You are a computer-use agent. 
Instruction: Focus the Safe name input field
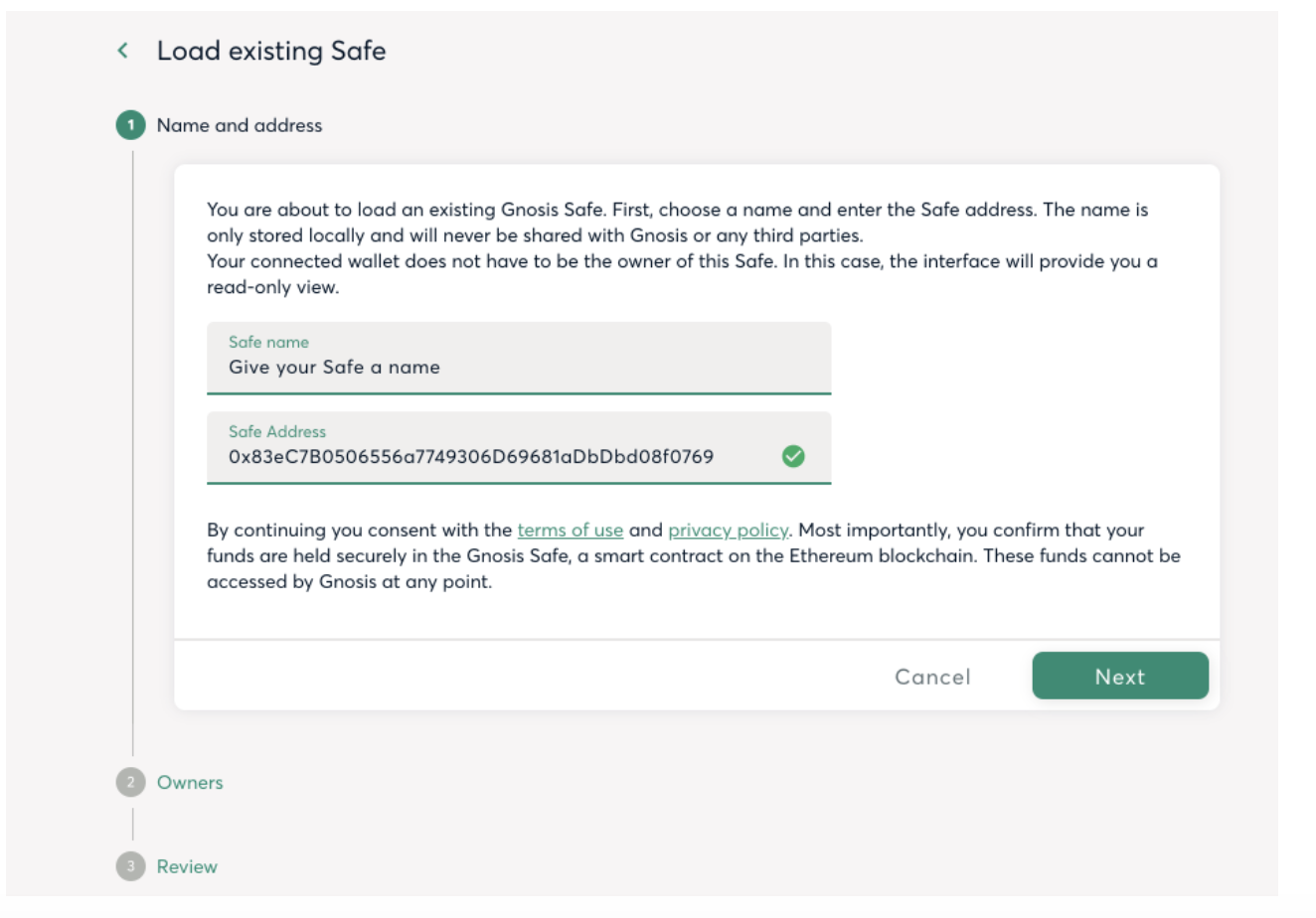pos(519,358)
